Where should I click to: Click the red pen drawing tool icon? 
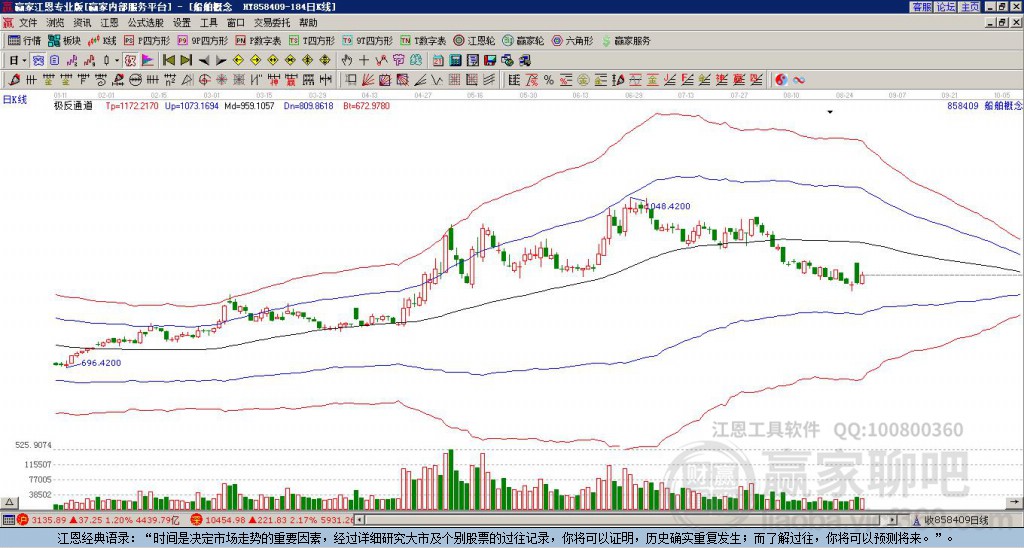[x=13, y=80]
